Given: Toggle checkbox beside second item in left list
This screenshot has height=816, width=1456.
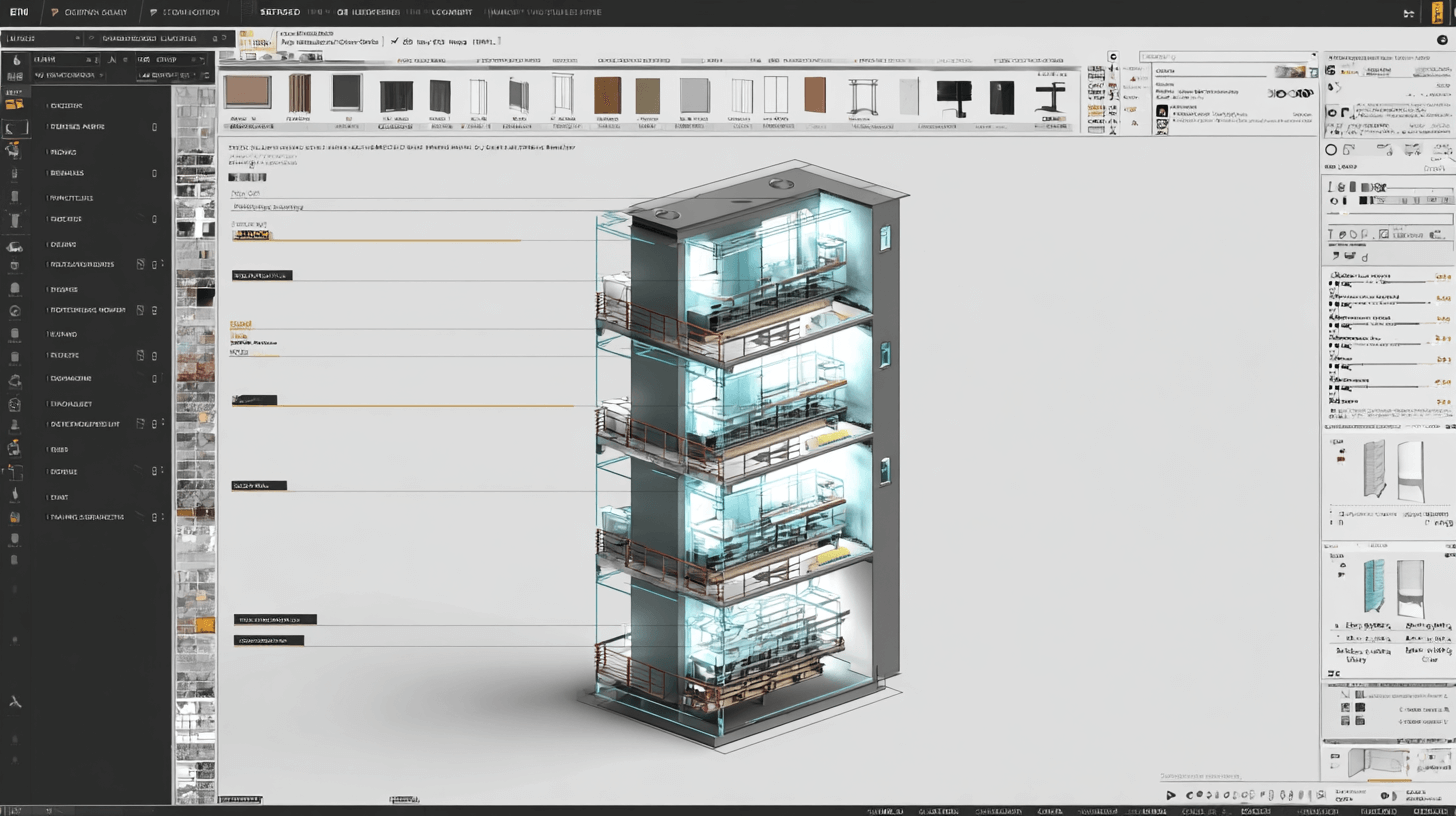Looking at the screenshot, I should pyautogui.click(x=154, y=127).
